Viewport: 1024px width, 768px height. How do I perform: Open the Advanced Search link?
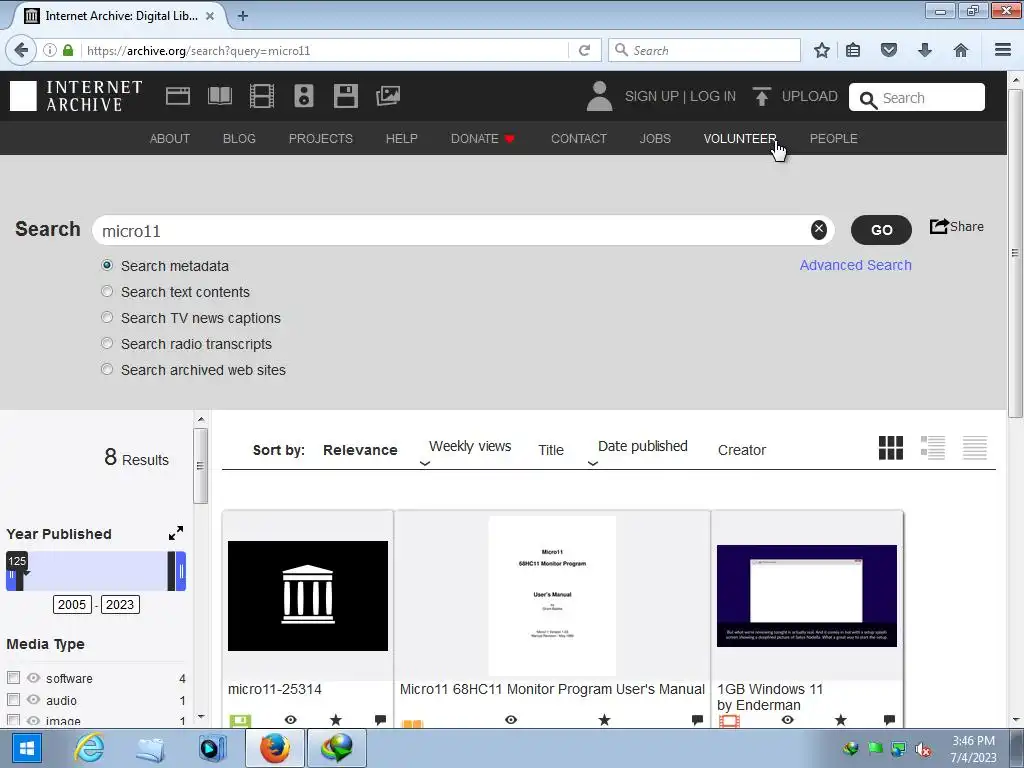pyautogui.click(x=856, y=265)
